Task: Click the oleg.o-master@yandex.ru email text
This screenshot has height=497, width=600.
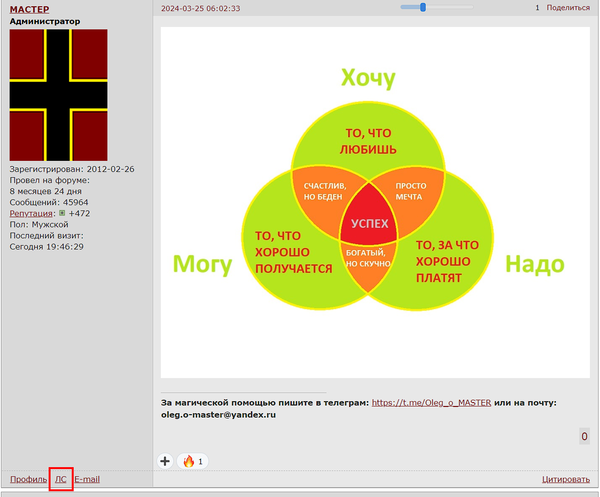Action: click(x=218, y=414)
